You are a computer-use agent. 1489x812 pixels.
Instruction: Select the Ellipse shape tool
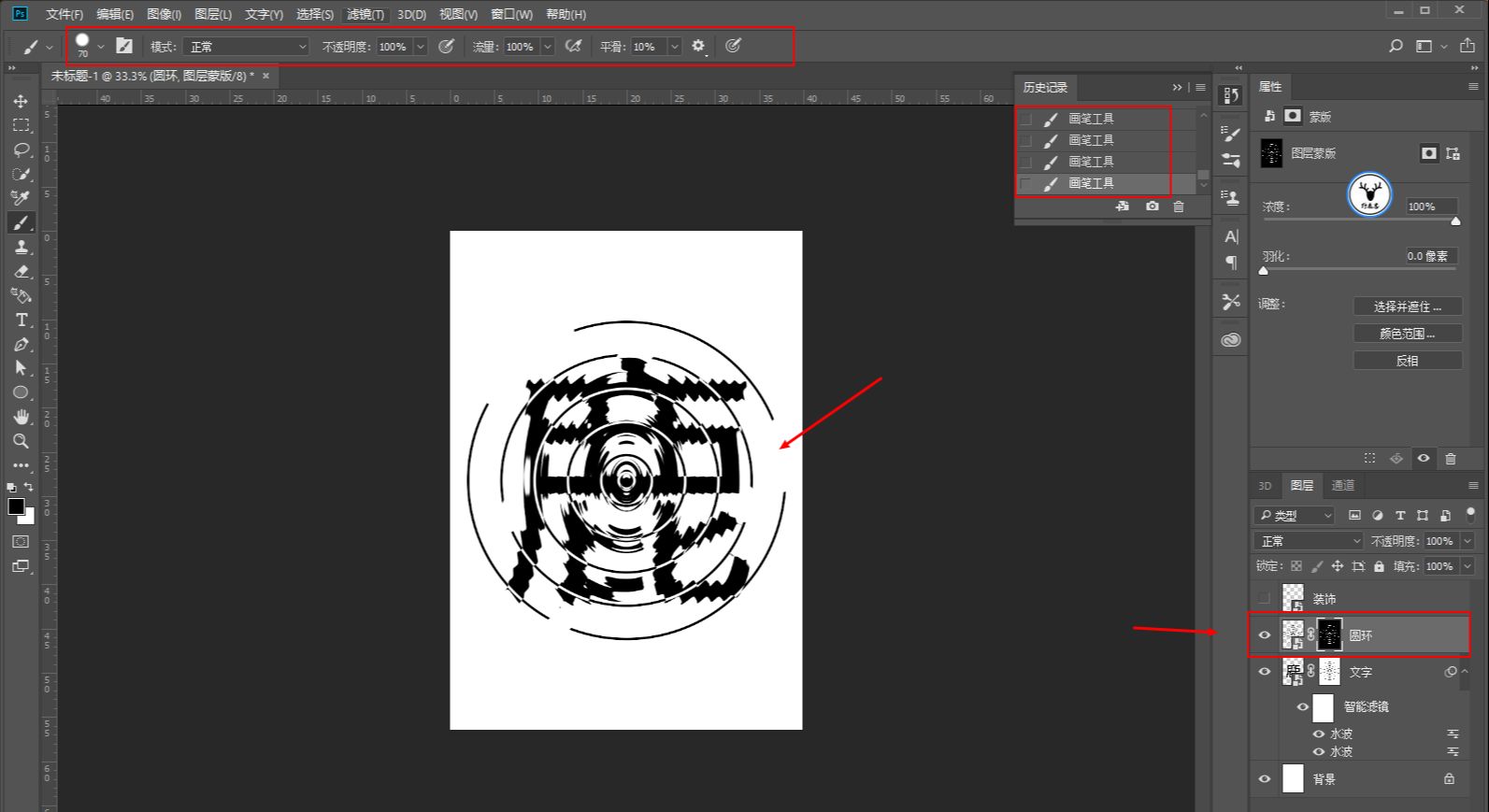click(21, 392)
